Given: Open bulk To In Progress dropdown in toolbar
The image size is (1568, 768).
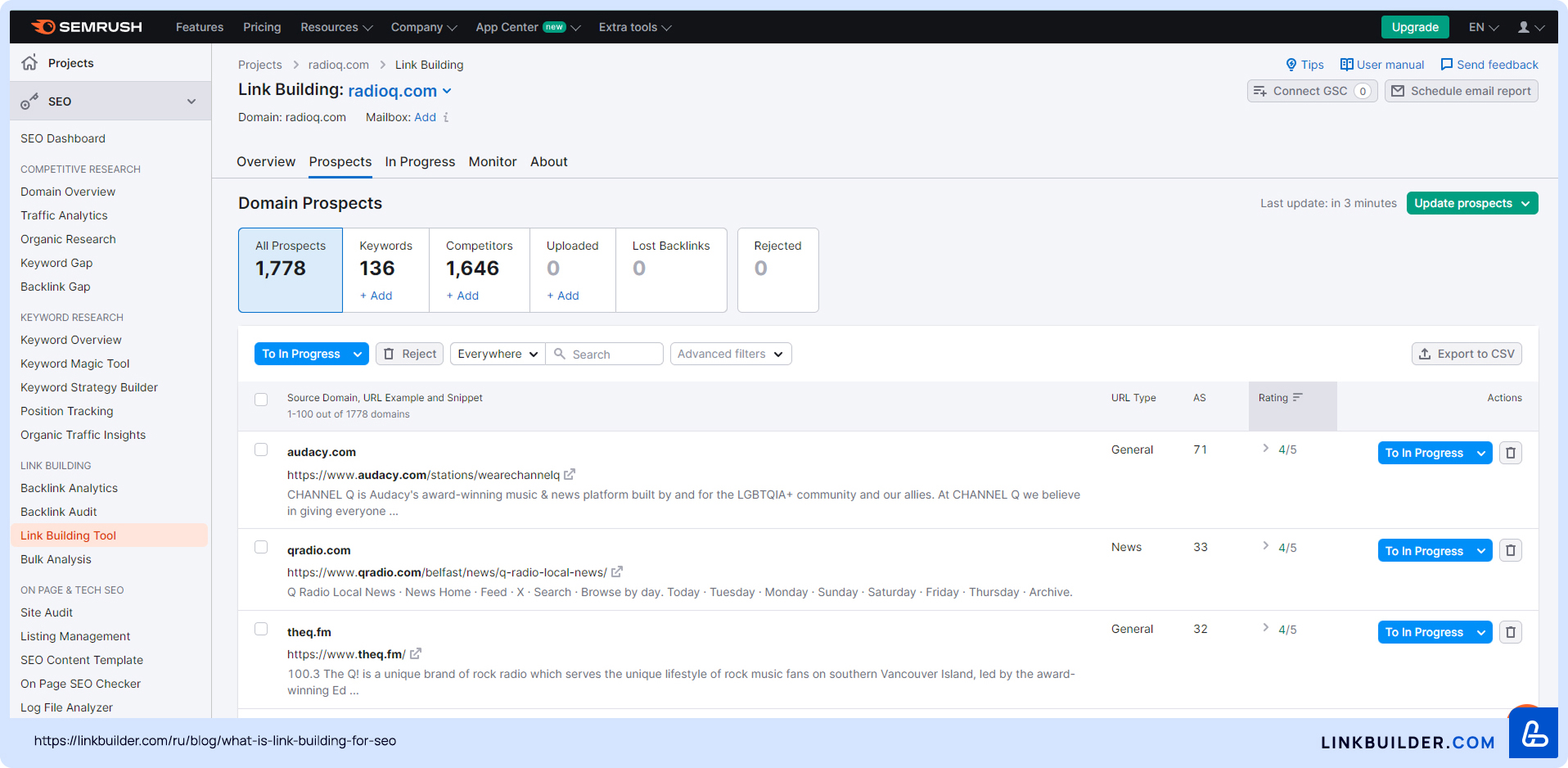Looking at the screenshot, I should [358, 354].
